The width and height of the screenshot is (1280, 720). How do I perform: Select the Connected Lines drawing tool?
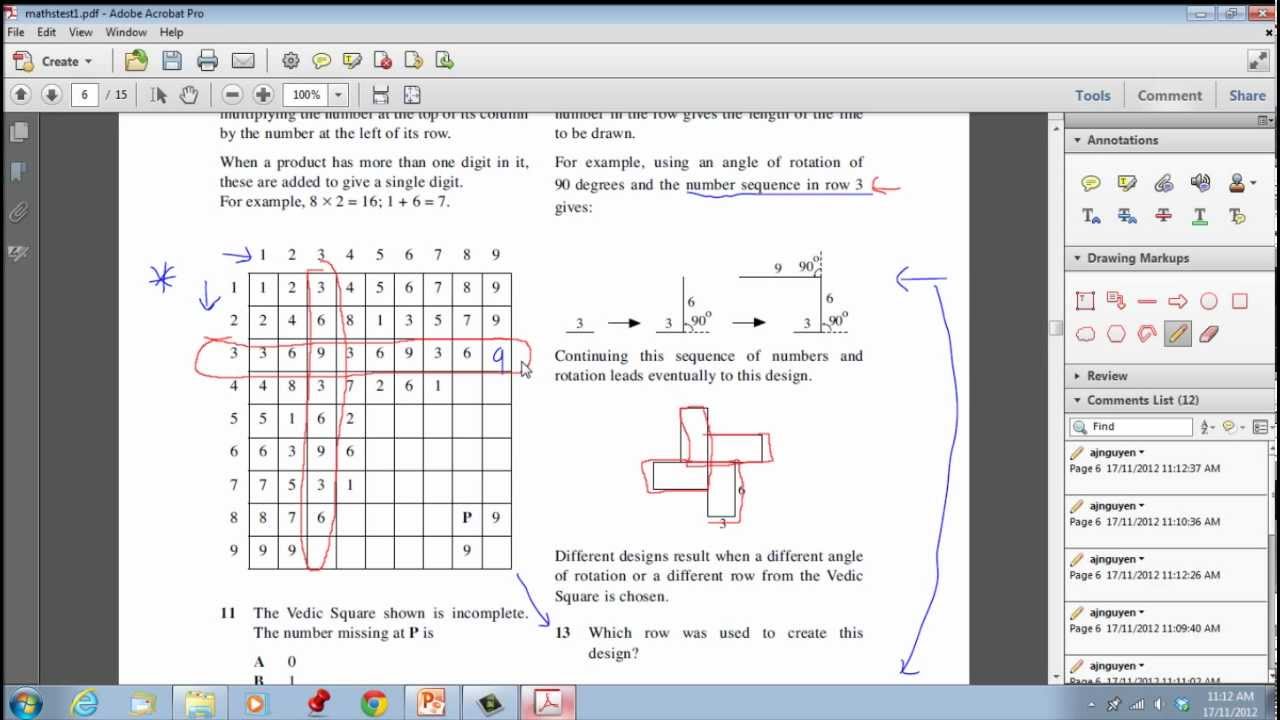tap(1147, 334)
